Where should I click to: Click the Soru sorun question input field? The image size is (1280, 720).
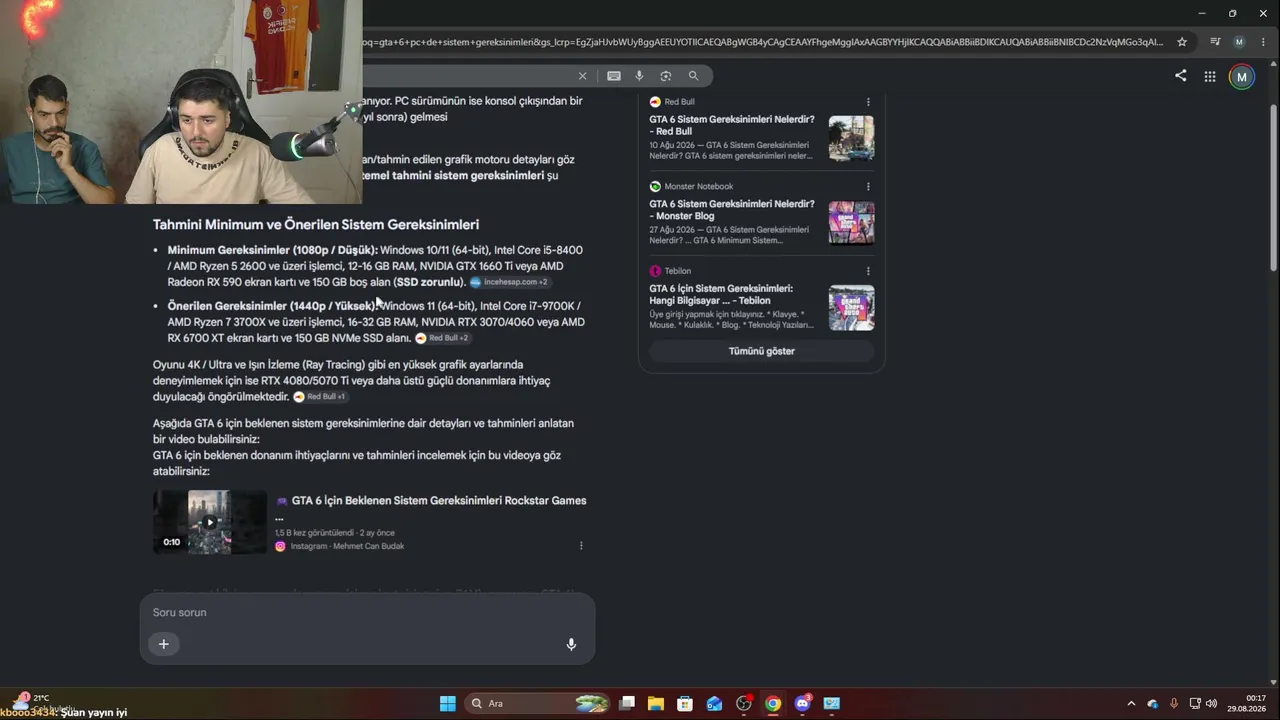pyautogui.click(x=367, y=612)
